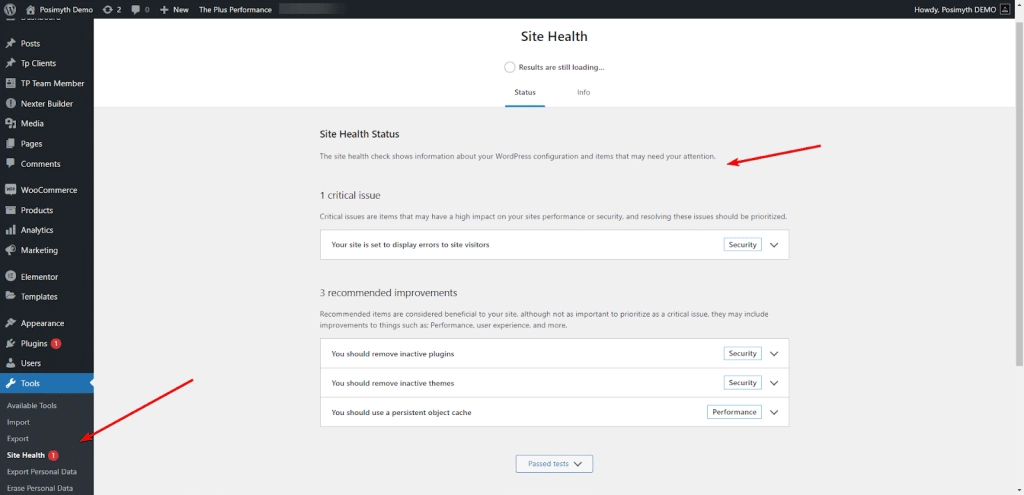Click the Appearance brush icon
This screenshot has height=495, width=1024.
click(10, 323)
